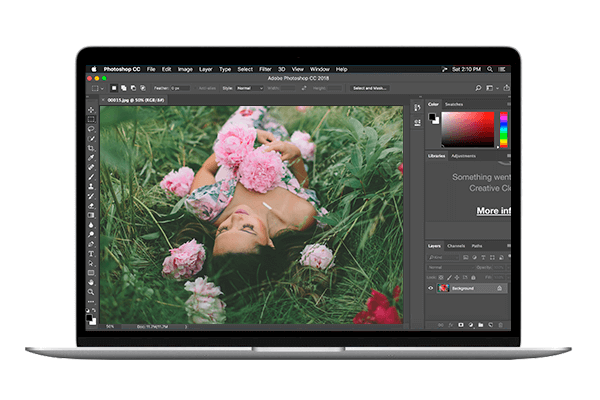Toggle Lock image pixels brush icon
The height and width of the screenshot is (400, 600).
449,277
